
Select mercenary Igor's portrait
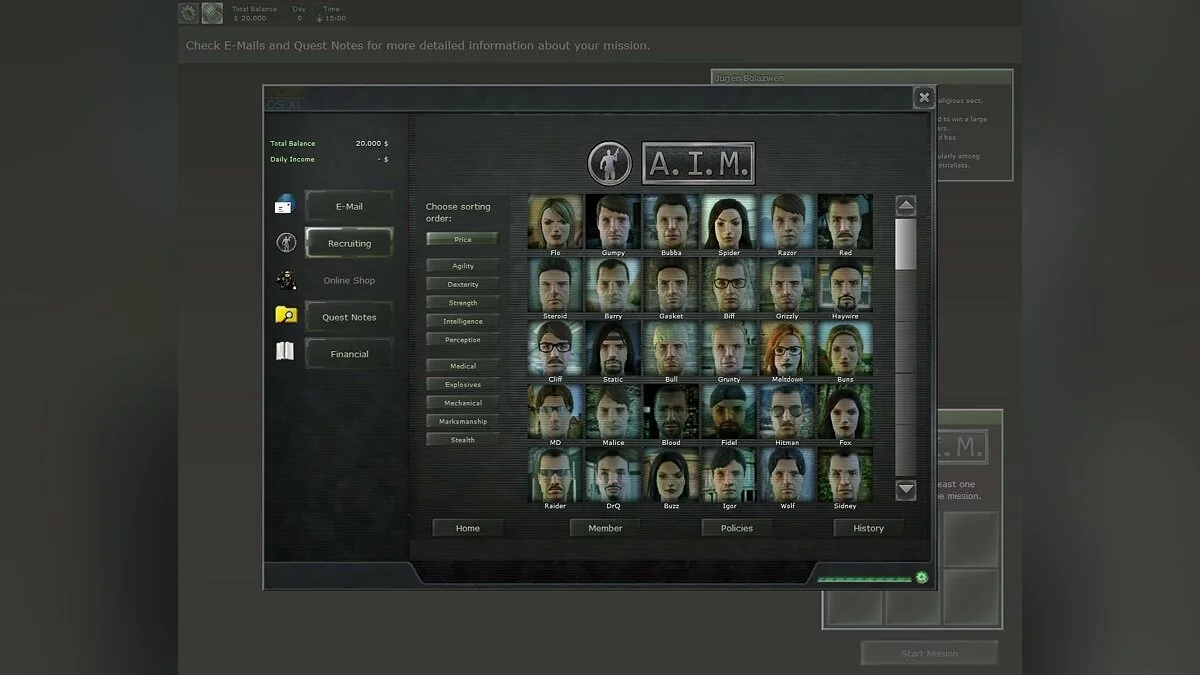729,474
